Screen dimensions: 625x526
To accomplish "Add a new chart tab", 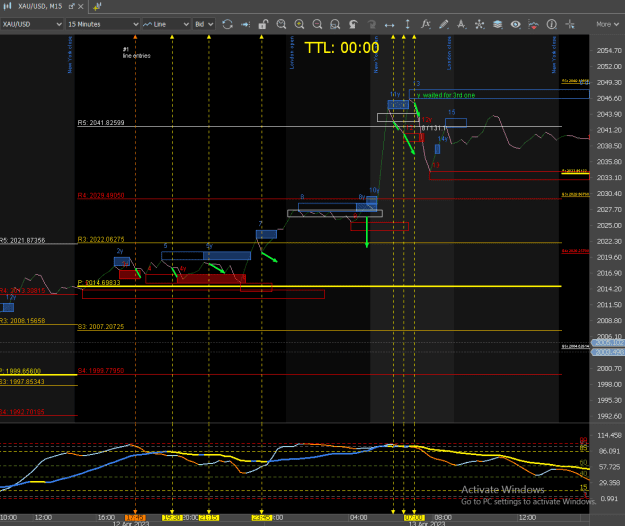I will point(97,6).
